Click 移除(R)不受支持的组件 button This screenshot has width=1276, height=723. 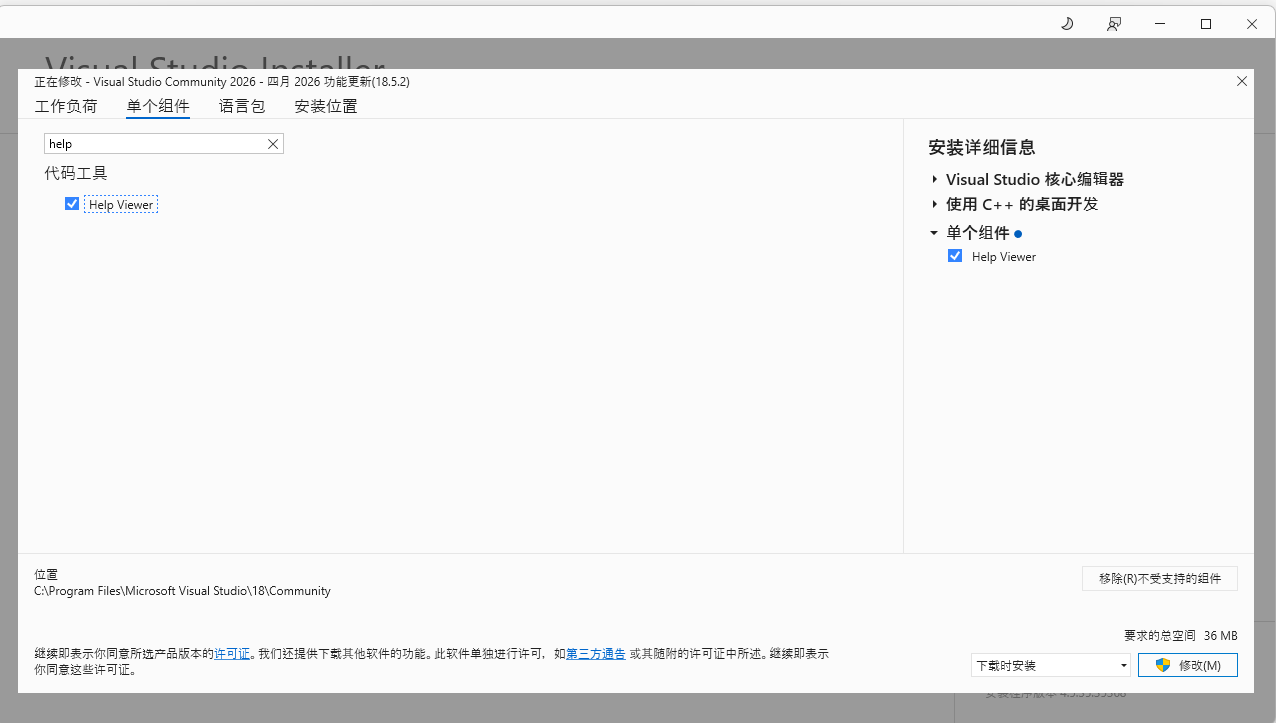pyautogui.click(x=1160, y=579)
